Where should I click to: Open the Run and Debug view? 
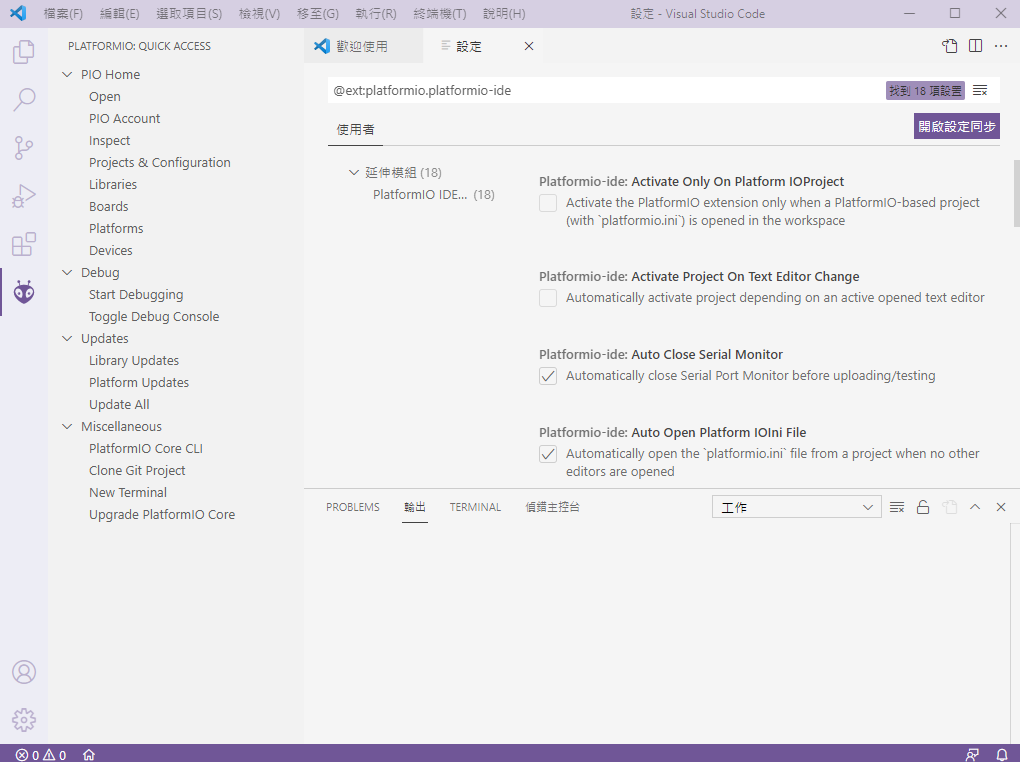pos(23,196)
